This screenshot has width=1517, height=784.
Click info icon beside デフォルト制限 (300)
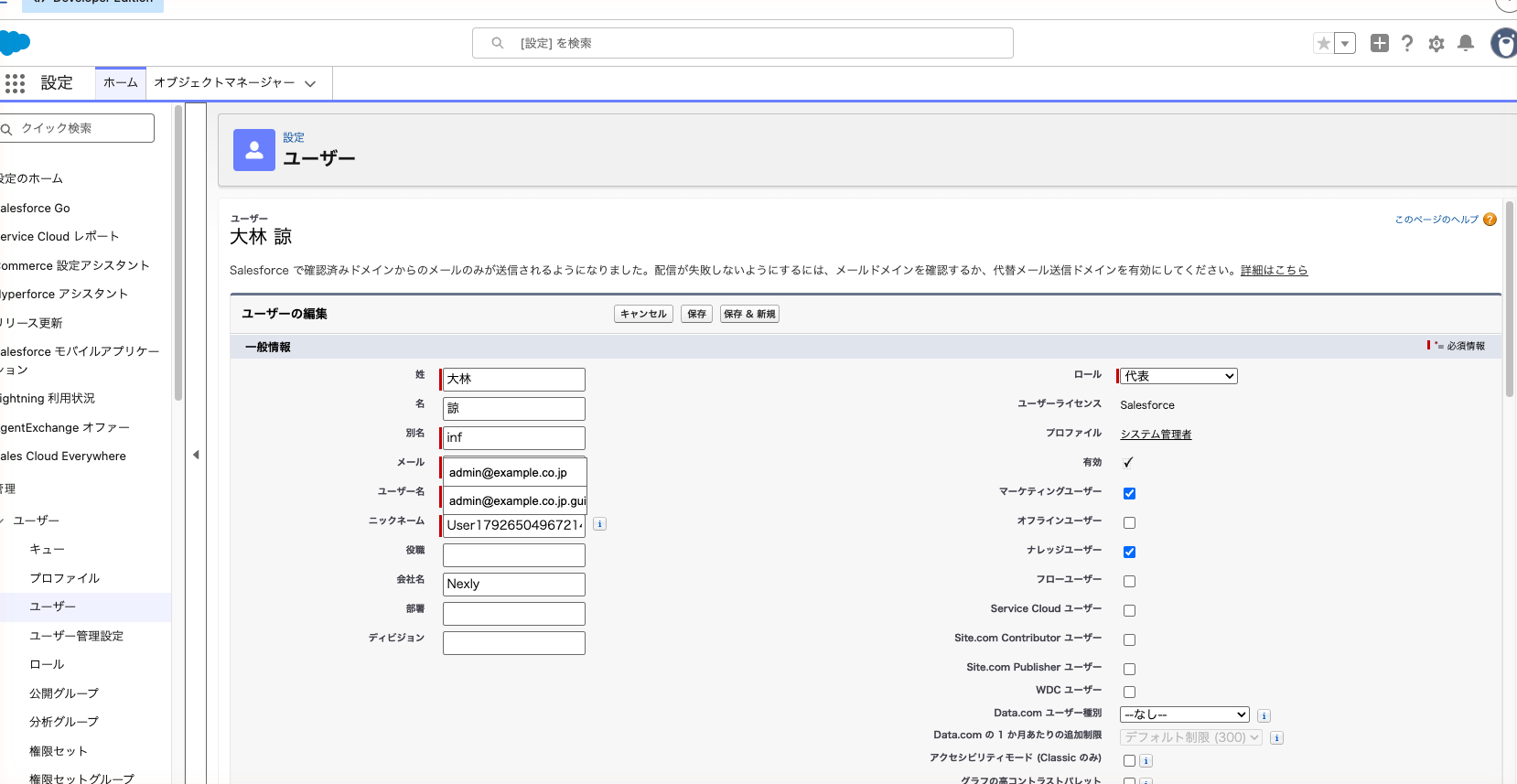[1276, 737]
